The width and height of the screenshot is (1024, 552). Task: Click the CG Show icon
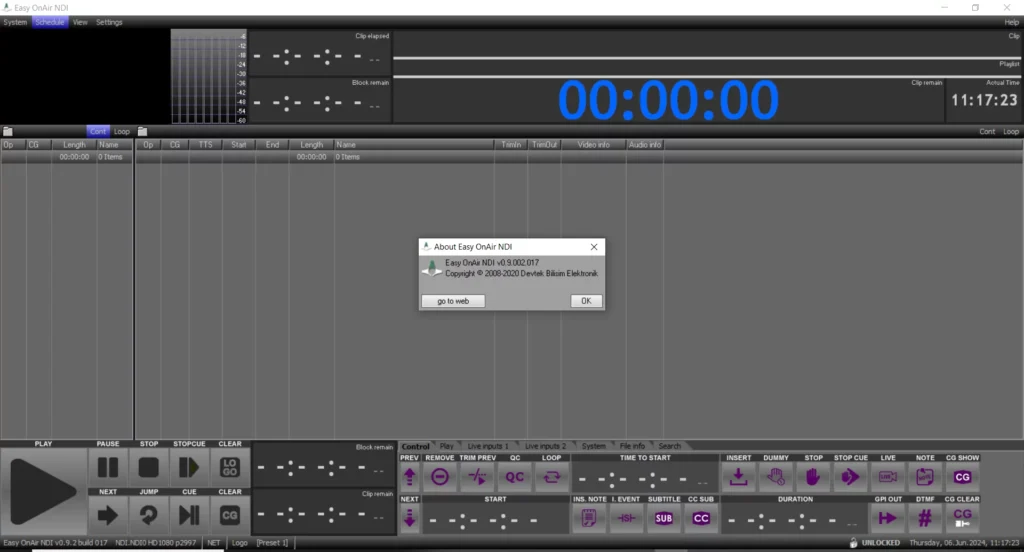pyautogui.click(x=962, y=477)
